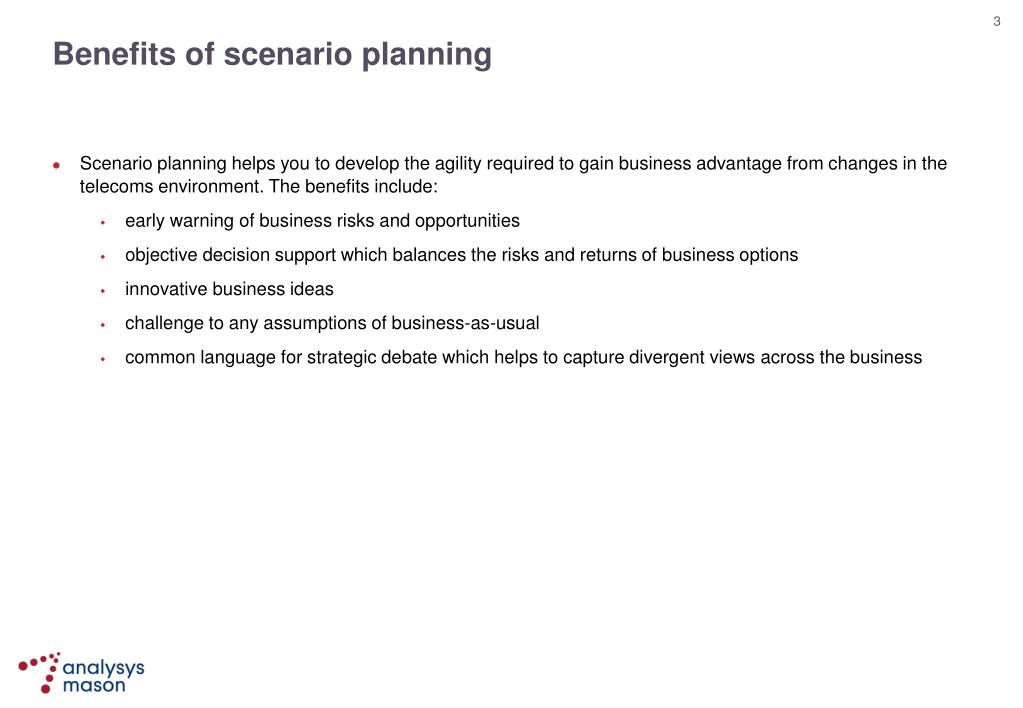
Task: Click the word analysys in logo
Action: pos(104,668)
